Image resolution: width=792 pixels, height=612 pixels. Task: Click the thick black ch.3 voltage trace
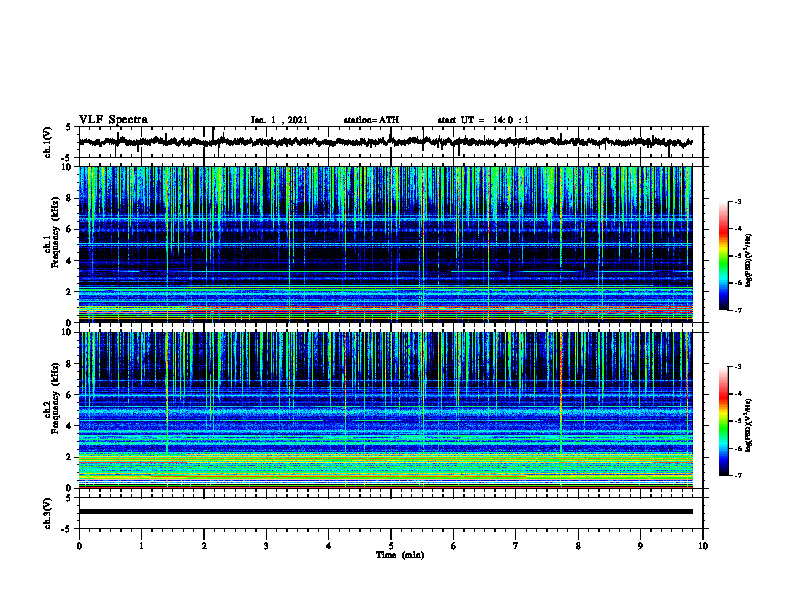tap(385, 512)
